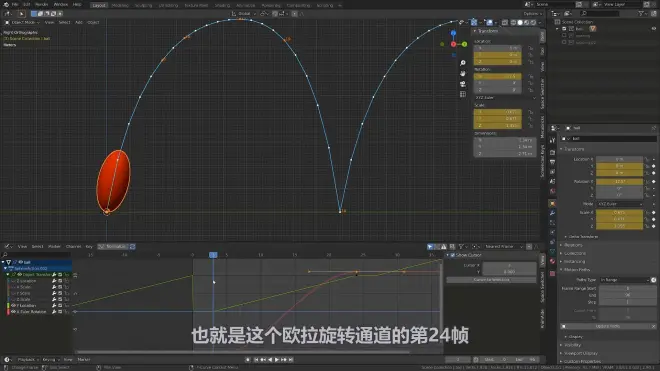Viewport: 660px width, 371px height.
Task: Click the wrench icon on X Euler Rotation channel
Action: [x=54, y=312]
